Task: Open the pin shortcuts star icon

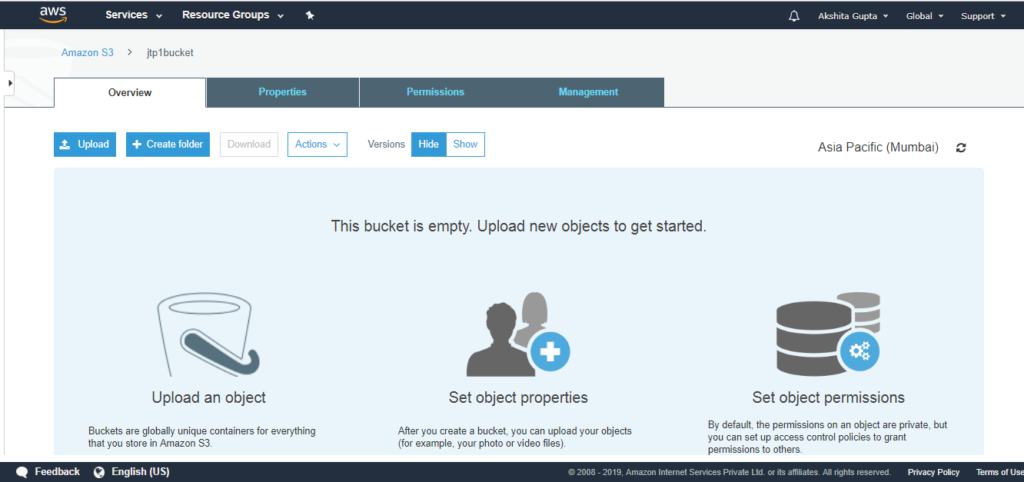Action: click(x=310, y=16)
